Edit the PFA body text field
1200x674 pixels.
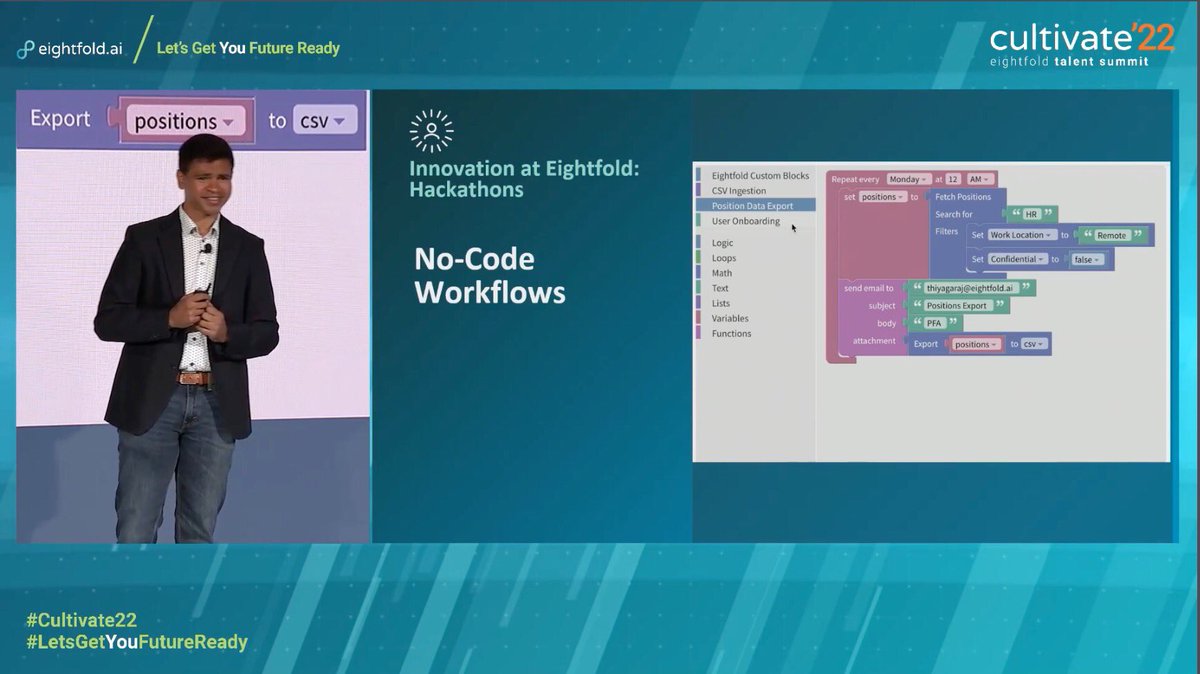934,323
